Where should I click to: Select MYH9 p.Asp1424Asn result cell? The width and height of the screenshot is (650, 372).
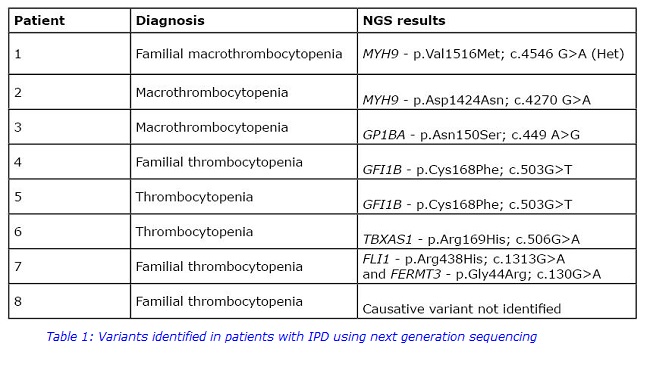click(x=497, y=92)
